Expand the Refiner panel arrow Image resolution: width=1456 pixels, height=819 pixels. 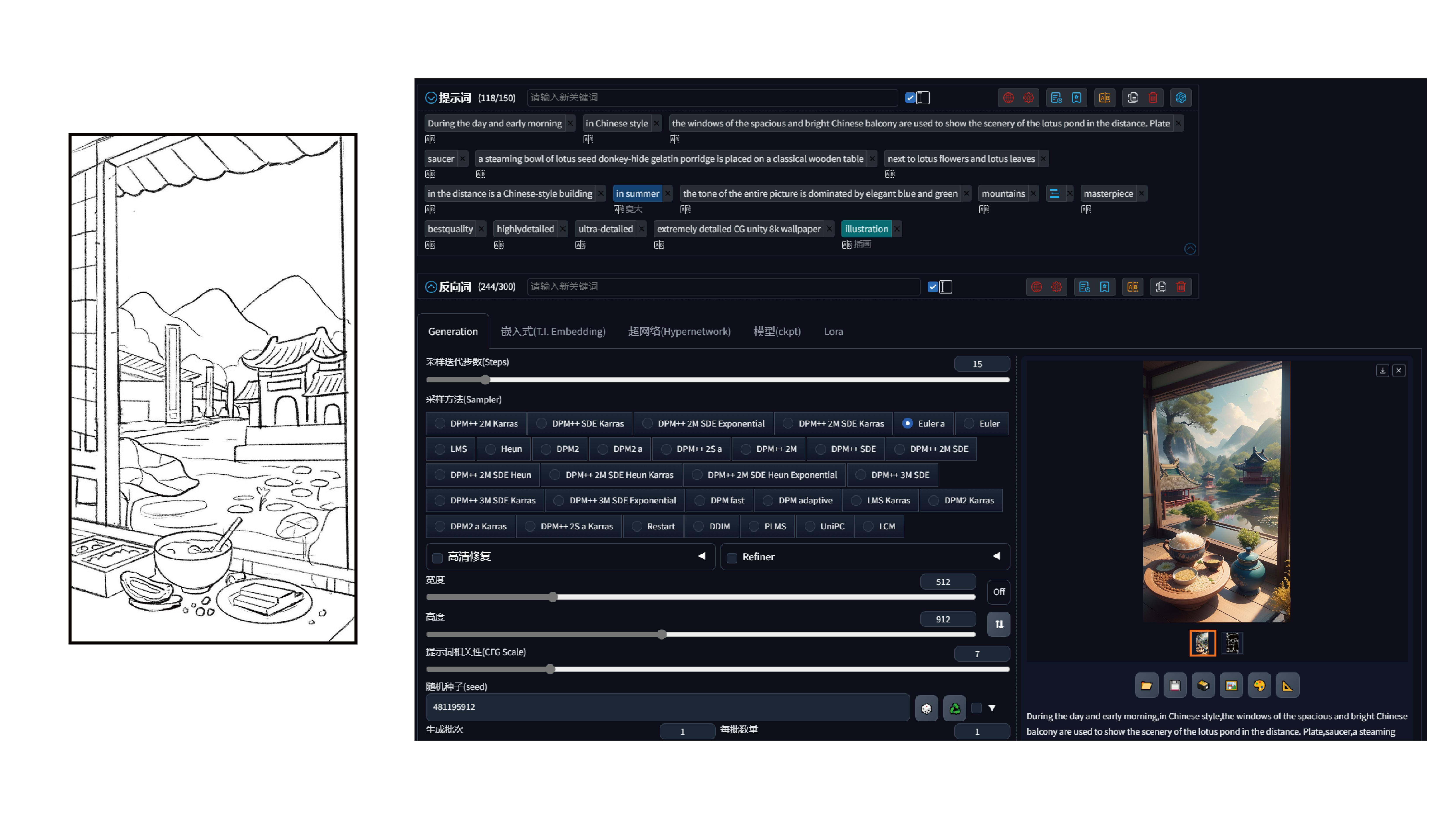[x=996, y=556]
